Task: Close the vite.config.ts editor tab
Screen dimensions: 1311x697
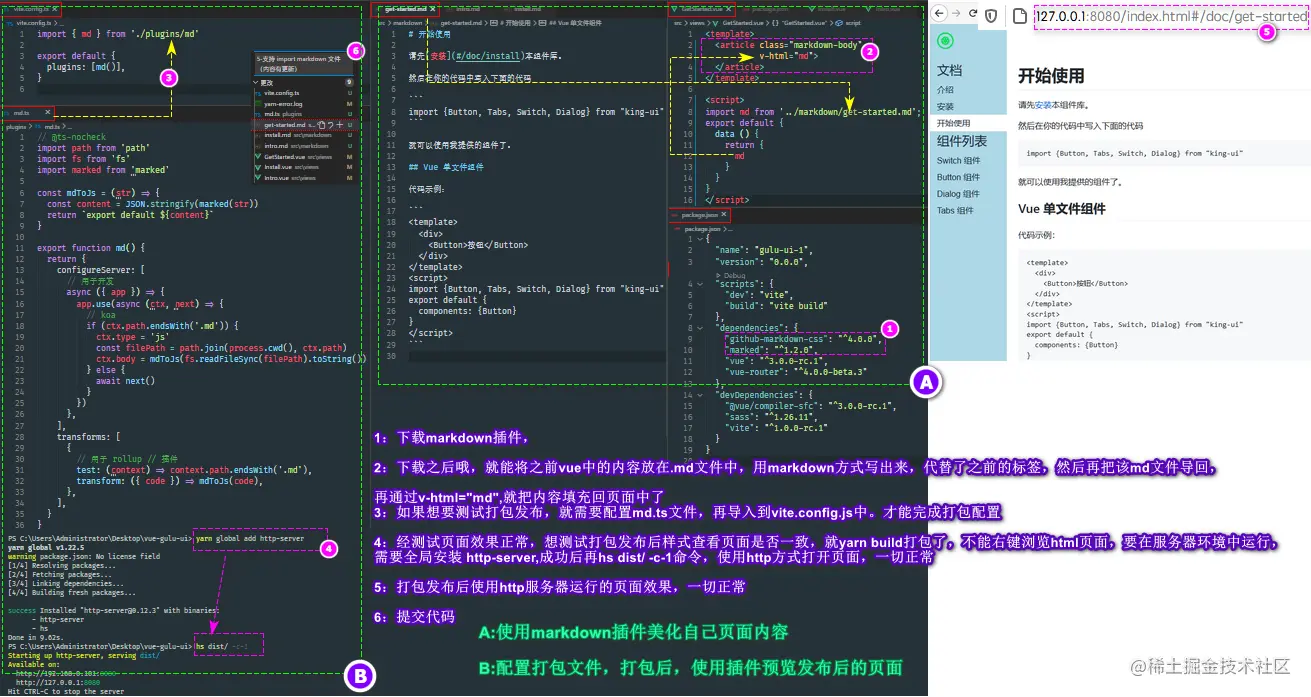Action: tap(55, 9)
